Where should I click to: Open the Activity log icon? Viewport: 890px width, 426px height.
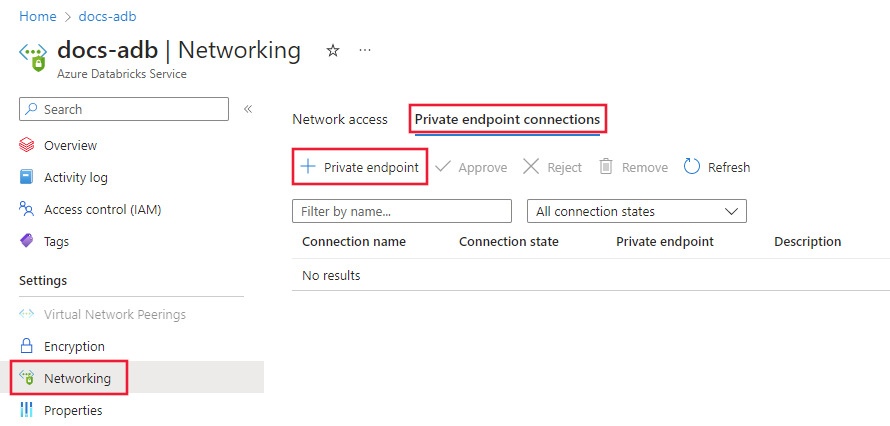pos(27,178)
